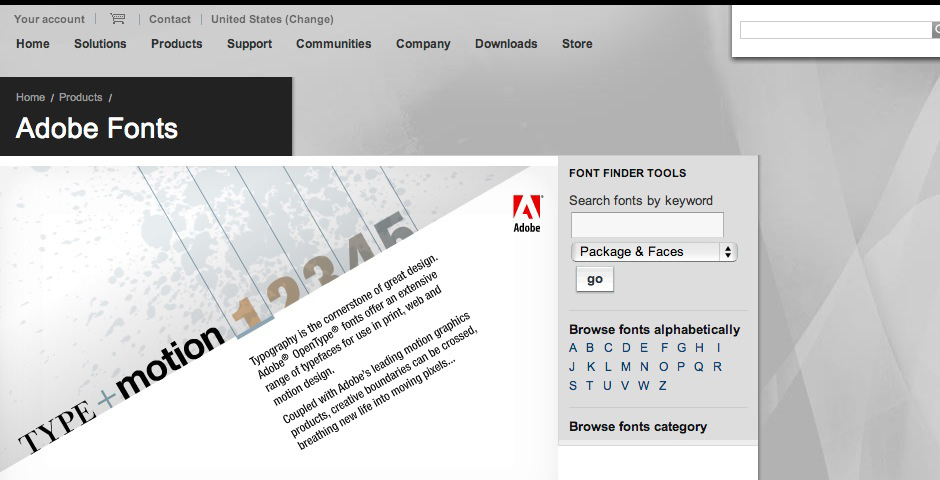Browse fonts starting with letter V
The height and width of the screenshot is (480, 940).
click(625, 386)
